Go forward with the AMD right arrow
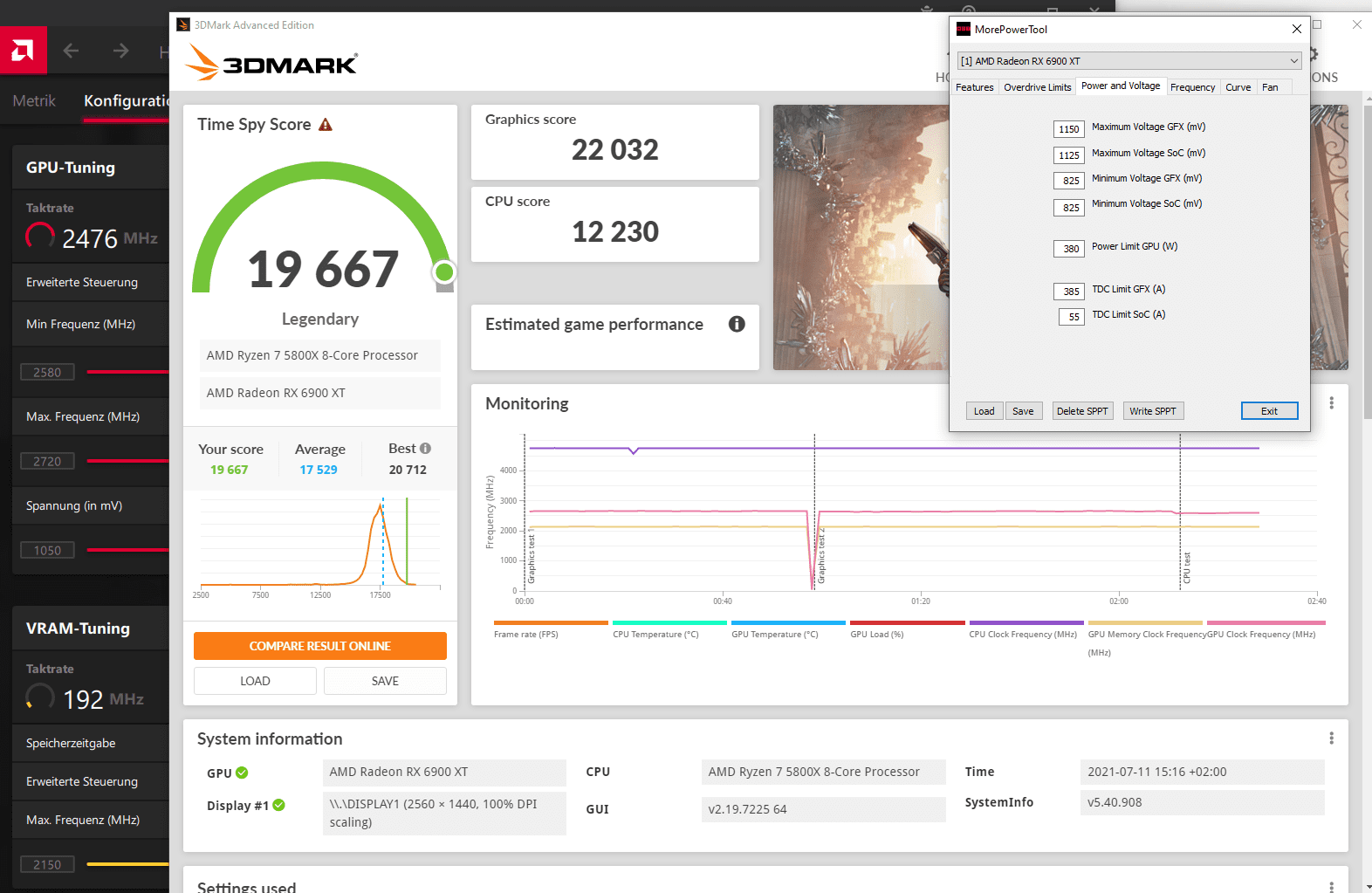This screenshot has height=893, width=1372. [x=120, y=51]
